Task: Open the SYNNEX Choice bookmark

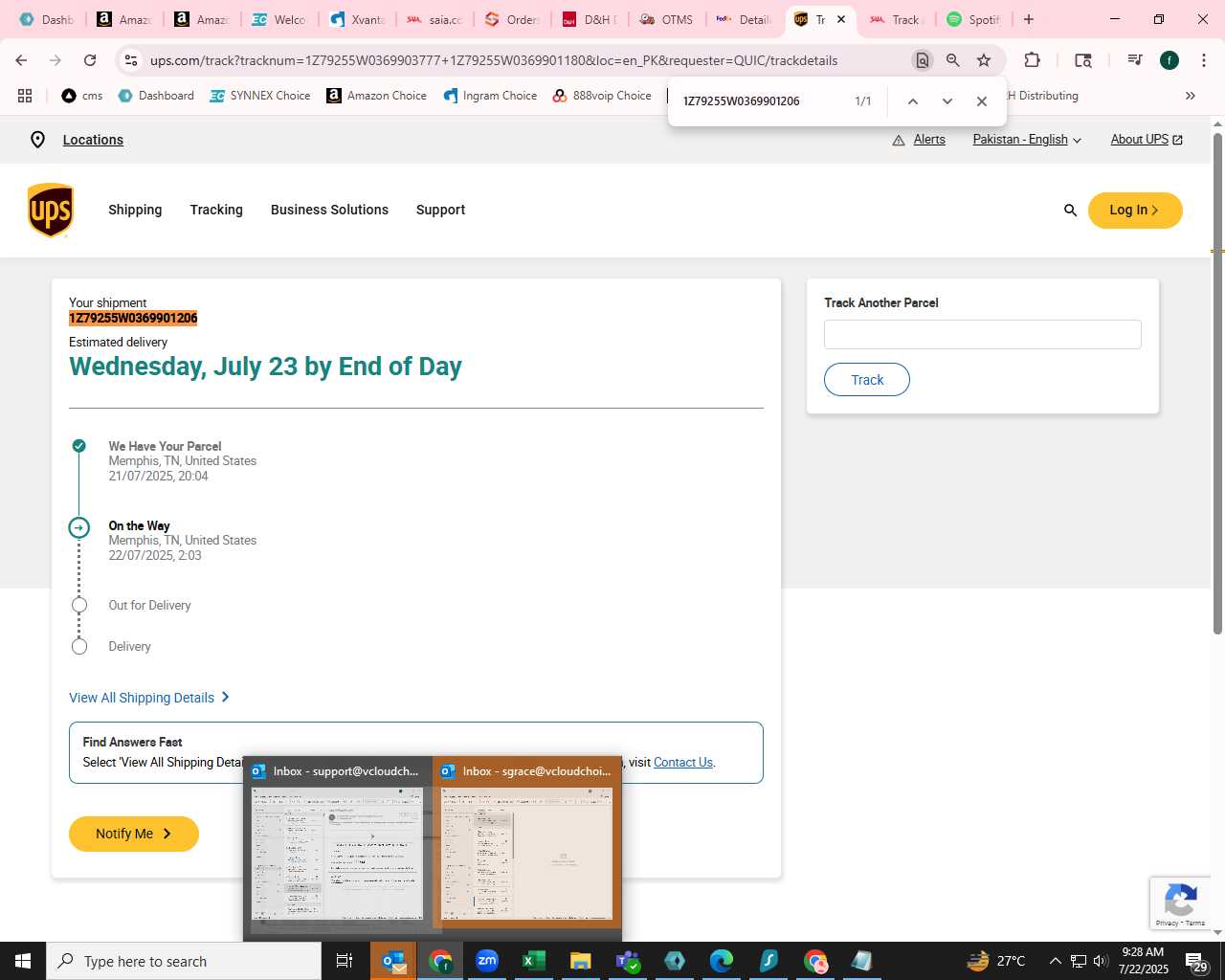Action: pyautogui.click(x=260, y=96)
